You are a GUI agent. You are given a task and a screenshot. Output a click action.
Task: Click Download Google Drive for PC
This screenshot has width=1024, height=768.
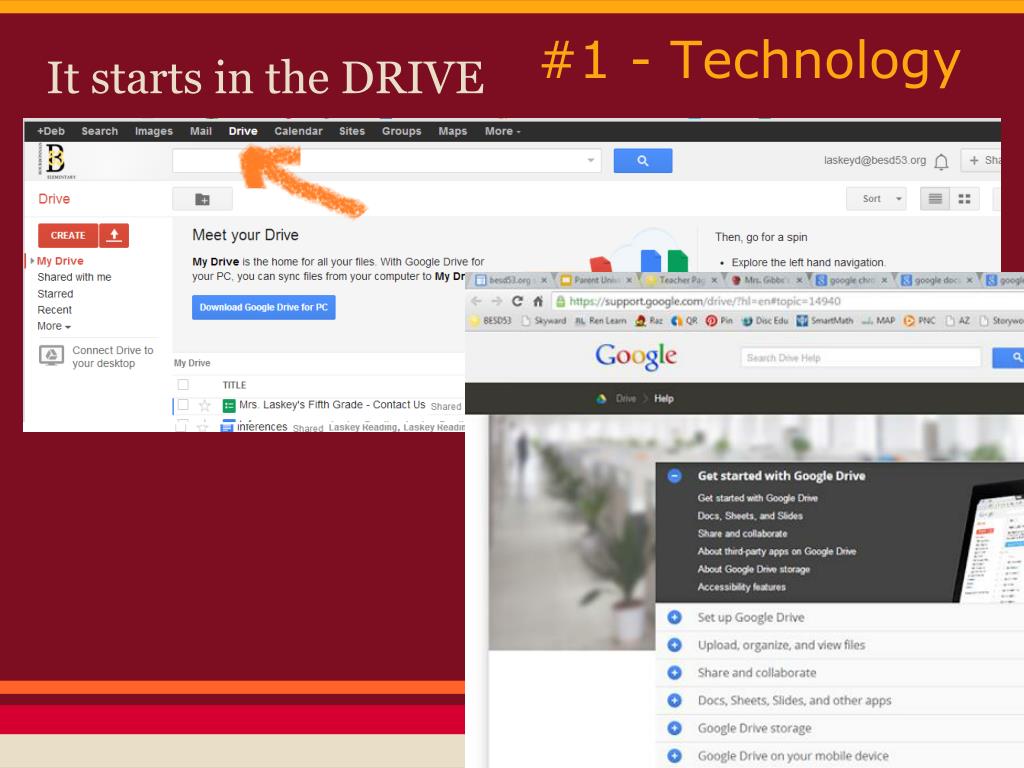click(x=264, y=308)
